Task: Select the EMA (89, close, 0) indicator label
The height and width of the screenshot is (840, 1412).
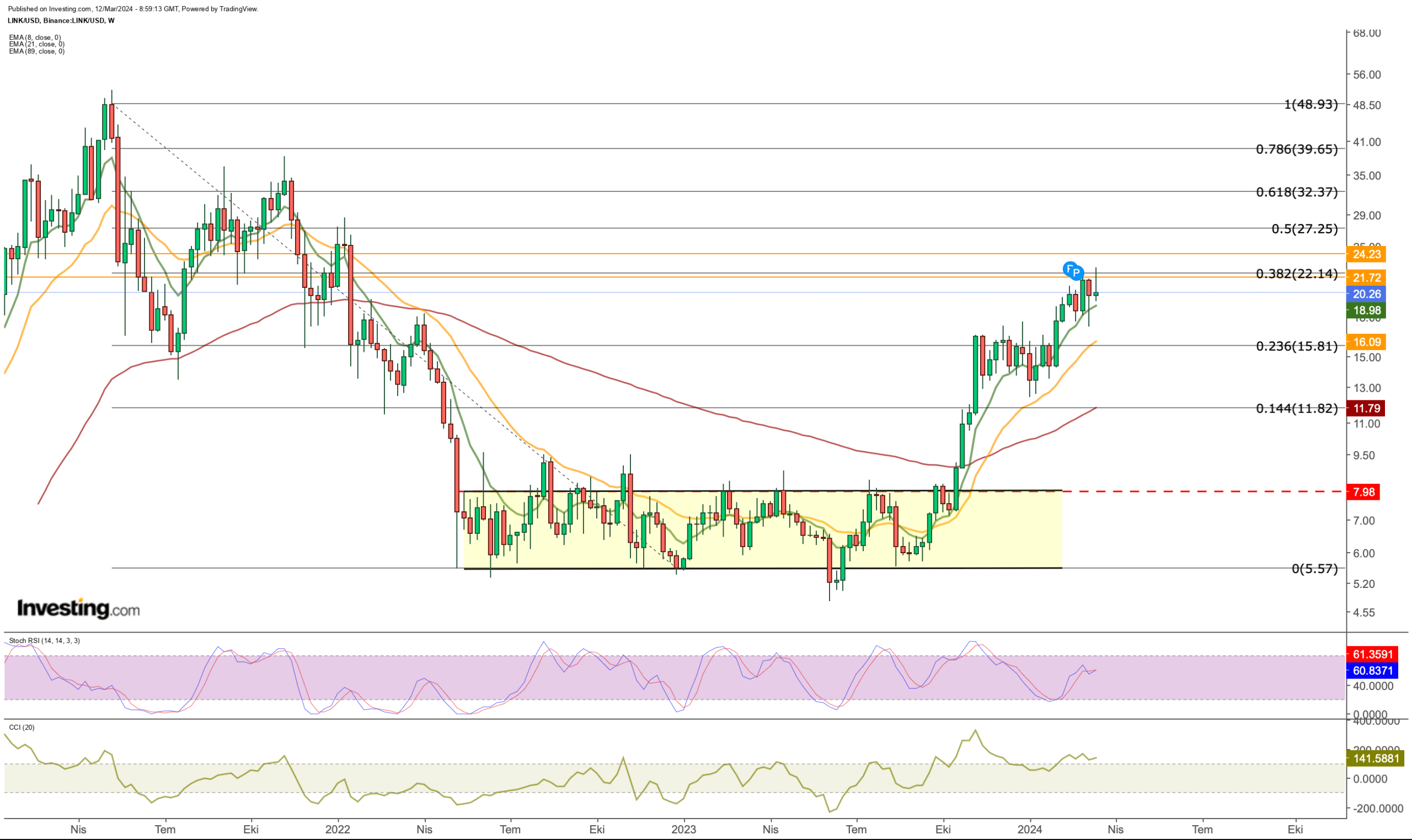Action: (37, 51)
